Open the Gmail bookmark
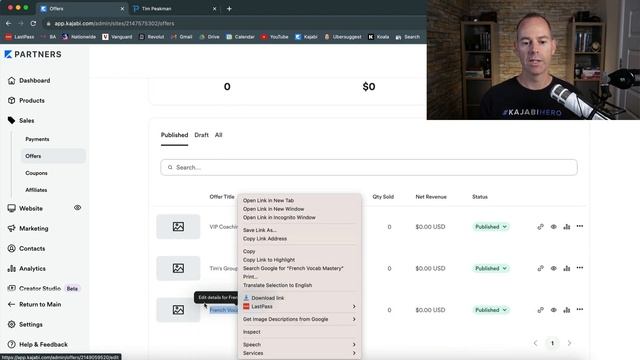Screen dimensions: 640x360 (x=182, y=37)
